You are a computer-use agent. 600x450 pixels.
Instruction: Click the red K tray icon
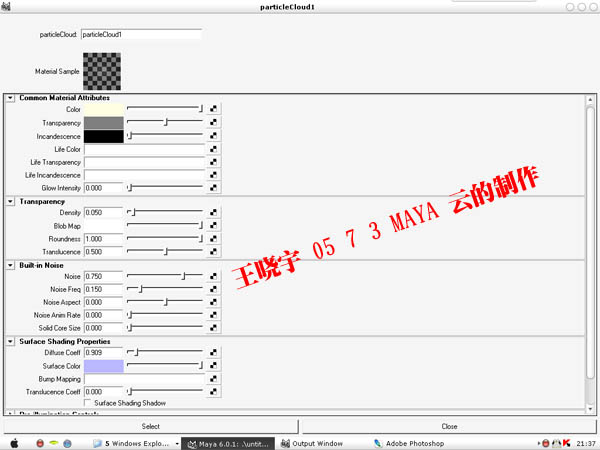[x=566, y=443]
